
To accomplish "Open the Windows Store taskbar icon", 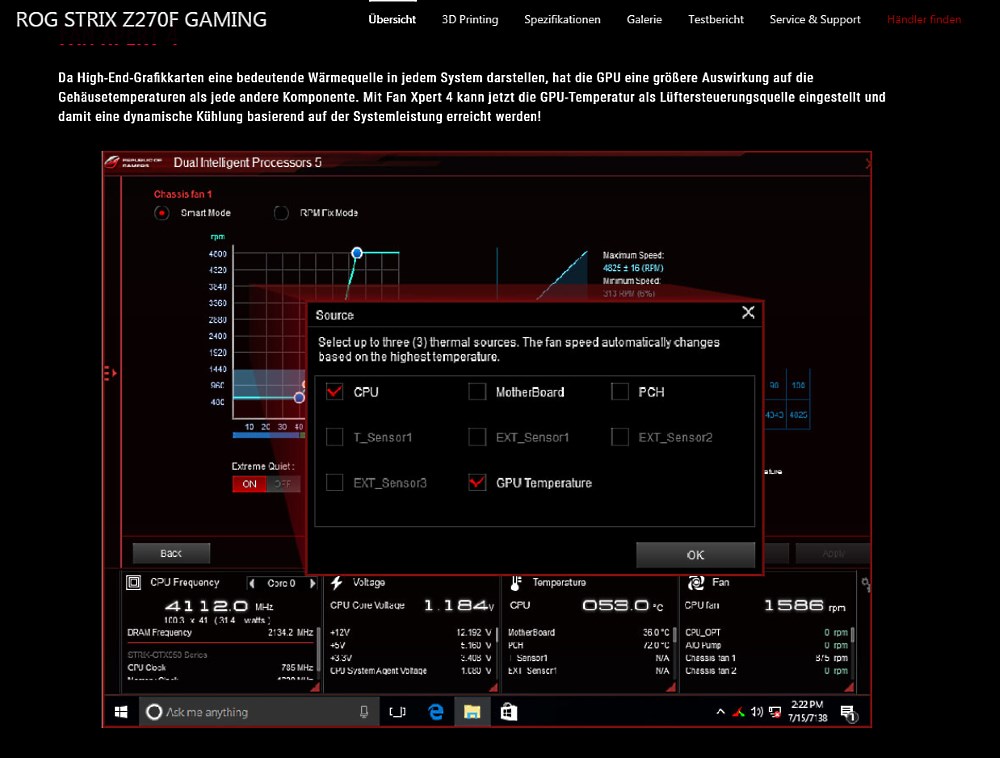I will point(508,712).
